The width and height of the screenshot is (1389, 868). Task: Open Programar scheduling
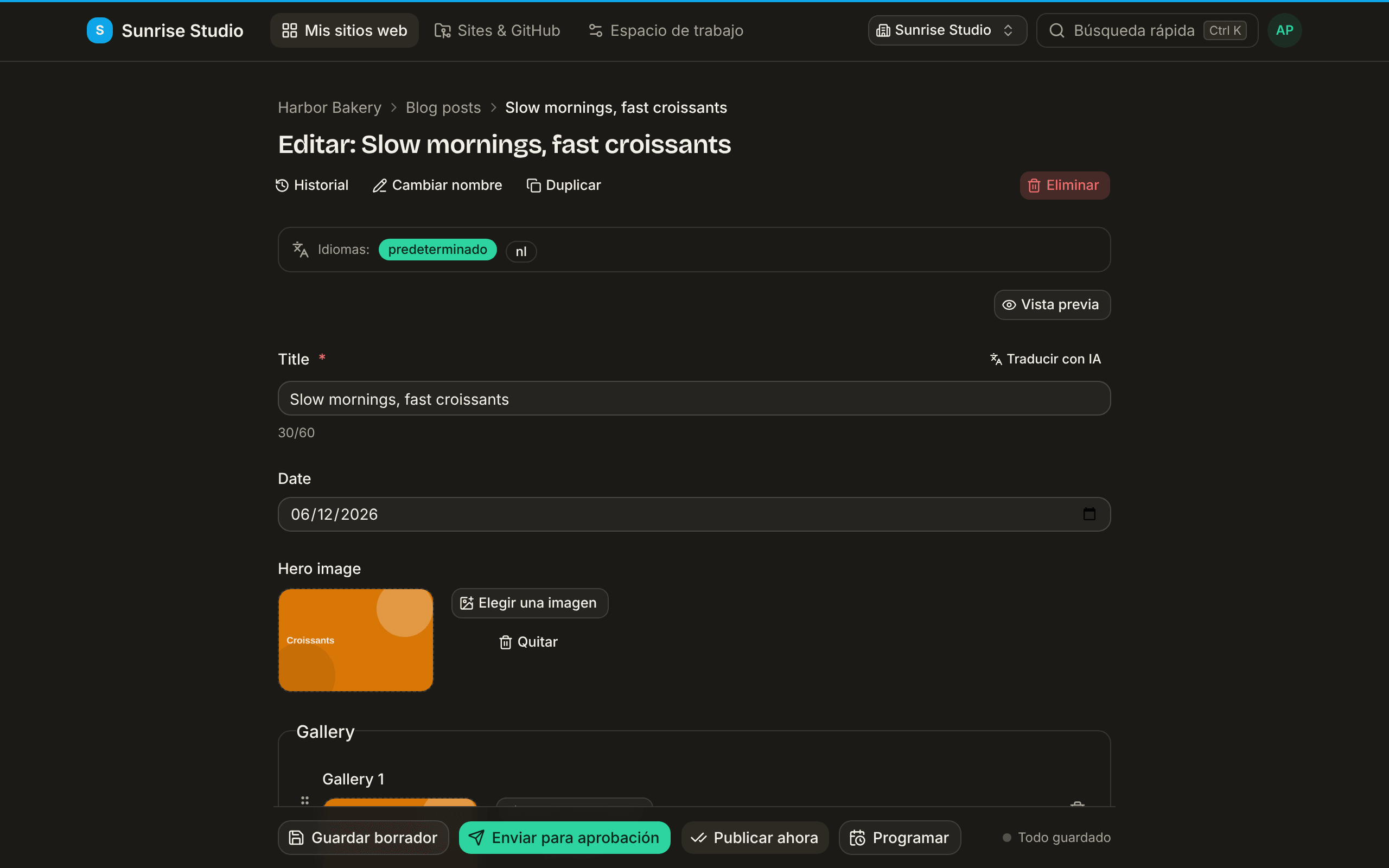[x=900, y=838]
